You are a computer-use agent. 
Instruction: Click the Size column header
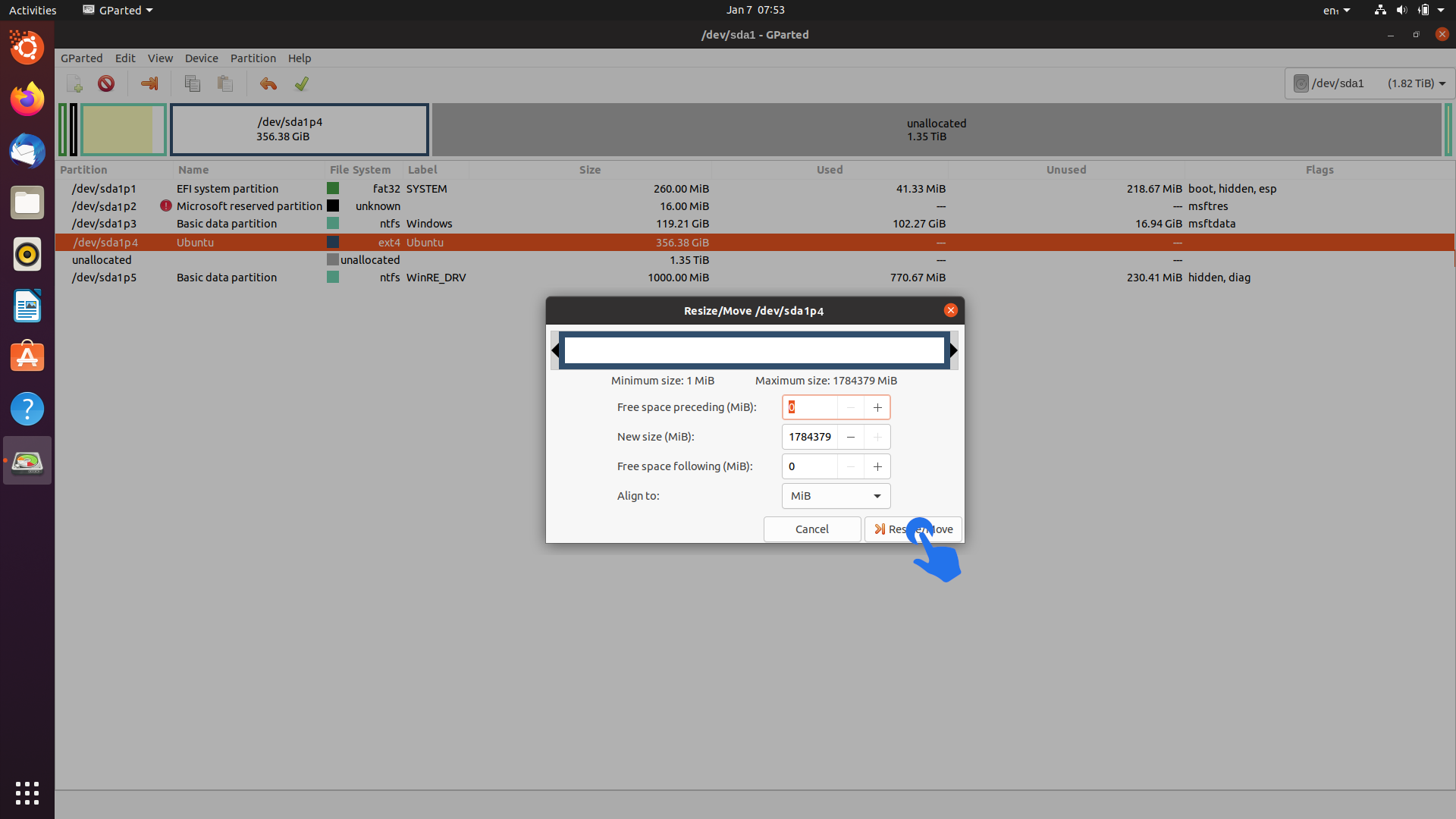tap(590, 170)
